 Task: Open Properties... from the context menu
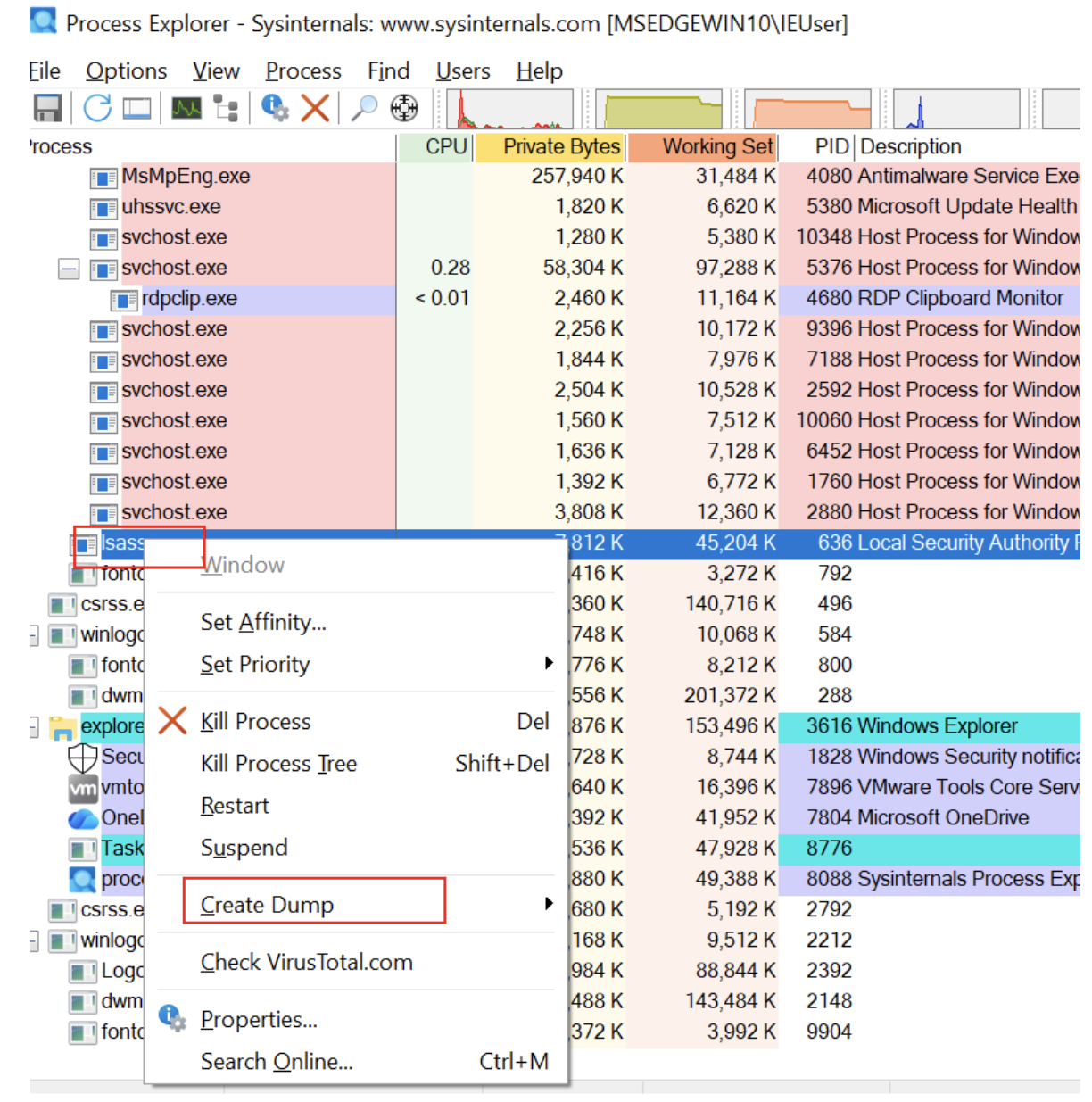[259, 1019]
